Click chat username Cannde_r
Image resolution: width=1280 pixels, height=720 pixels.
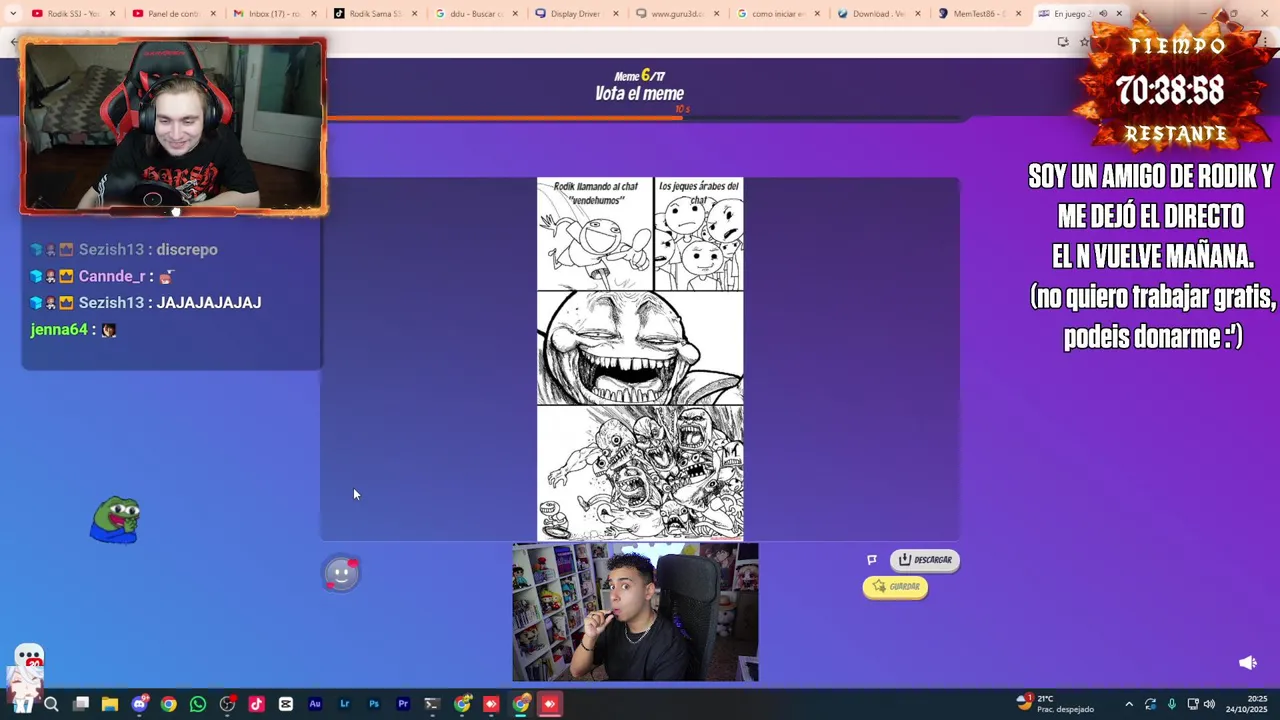112,276
